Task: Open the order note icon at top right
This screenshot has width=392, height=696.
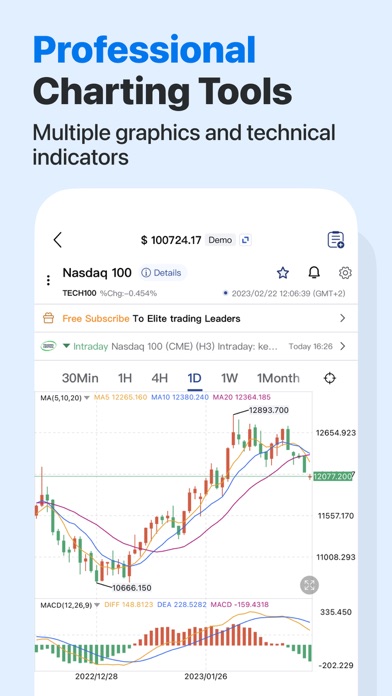Action: coord(336,240)
